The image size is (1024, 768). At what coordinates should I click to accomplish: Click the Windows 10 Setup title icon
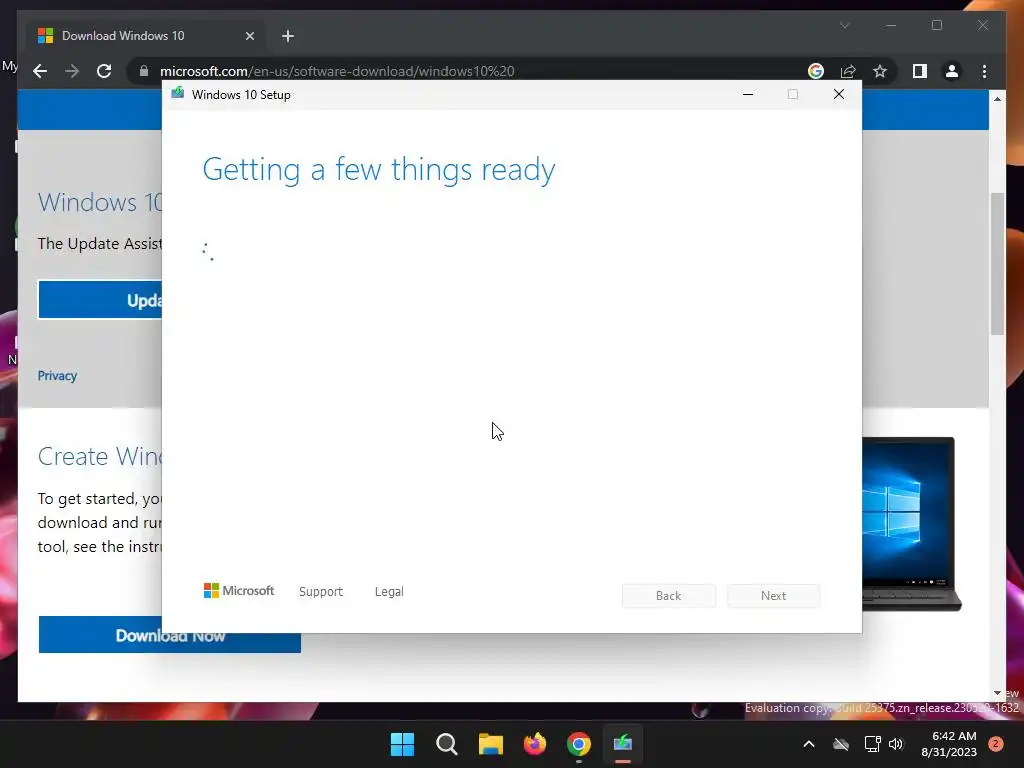[178, 94]
